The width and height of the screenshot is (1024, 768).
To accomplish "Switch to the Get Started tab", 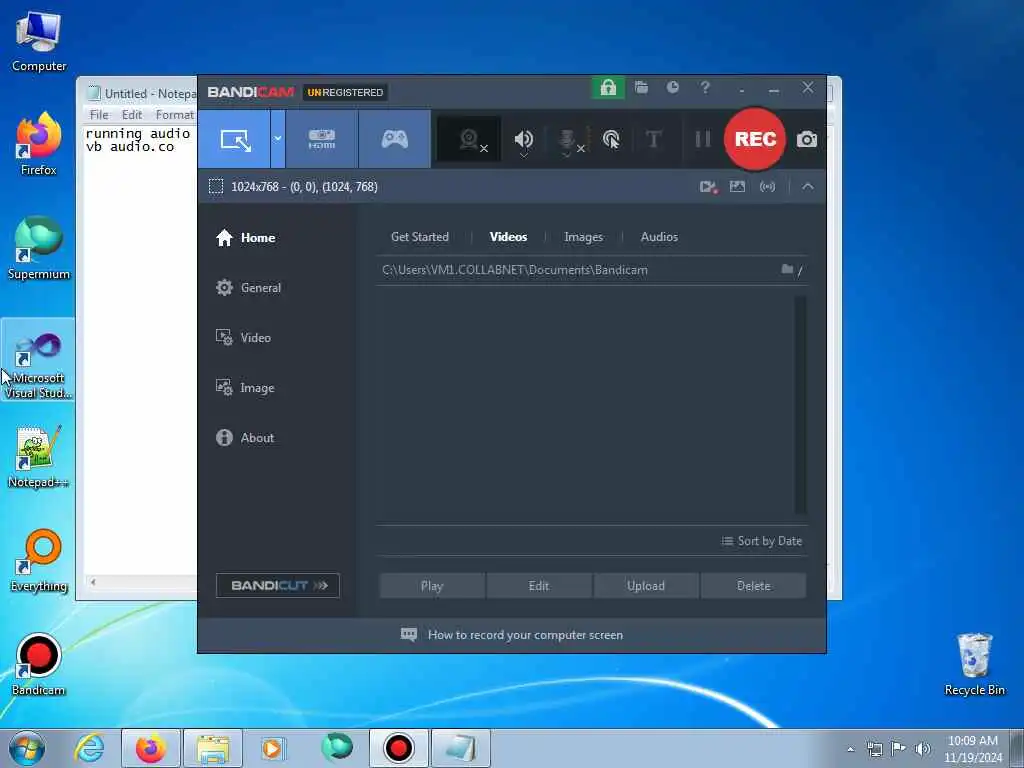I will [419, 237].
